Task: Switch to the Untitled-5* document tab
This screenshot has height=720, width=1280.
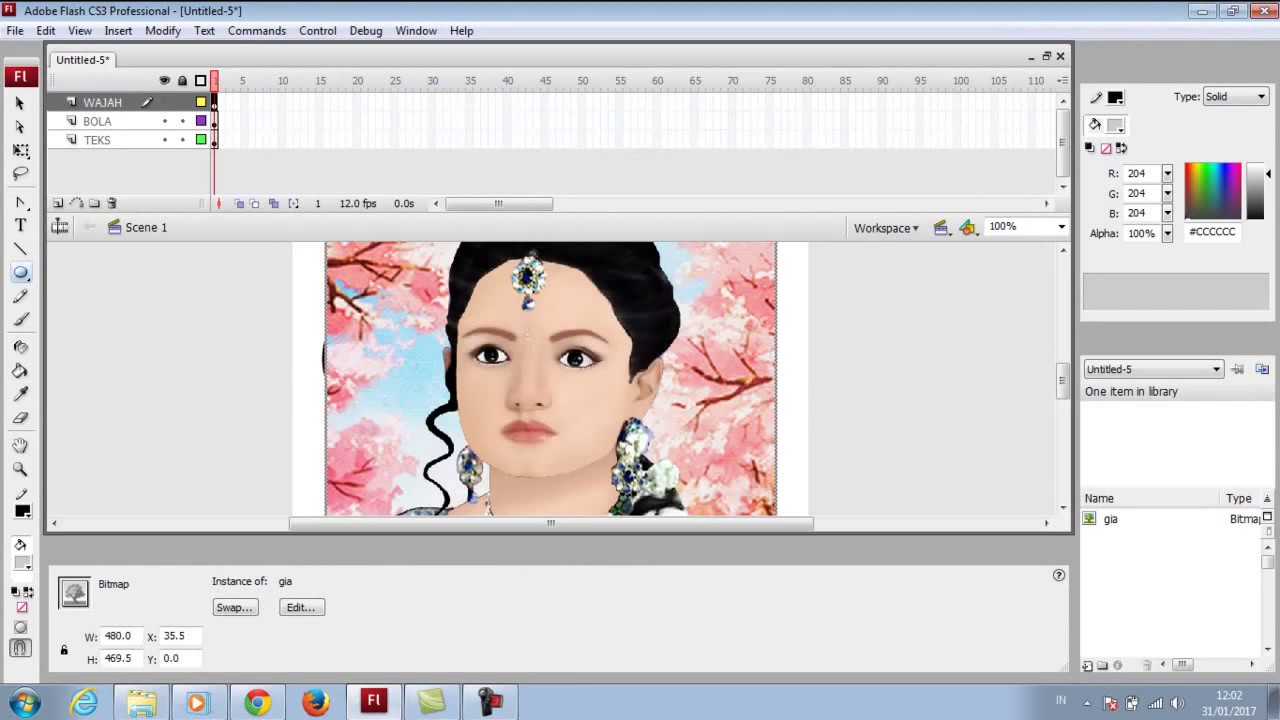Action: point(83,60)
